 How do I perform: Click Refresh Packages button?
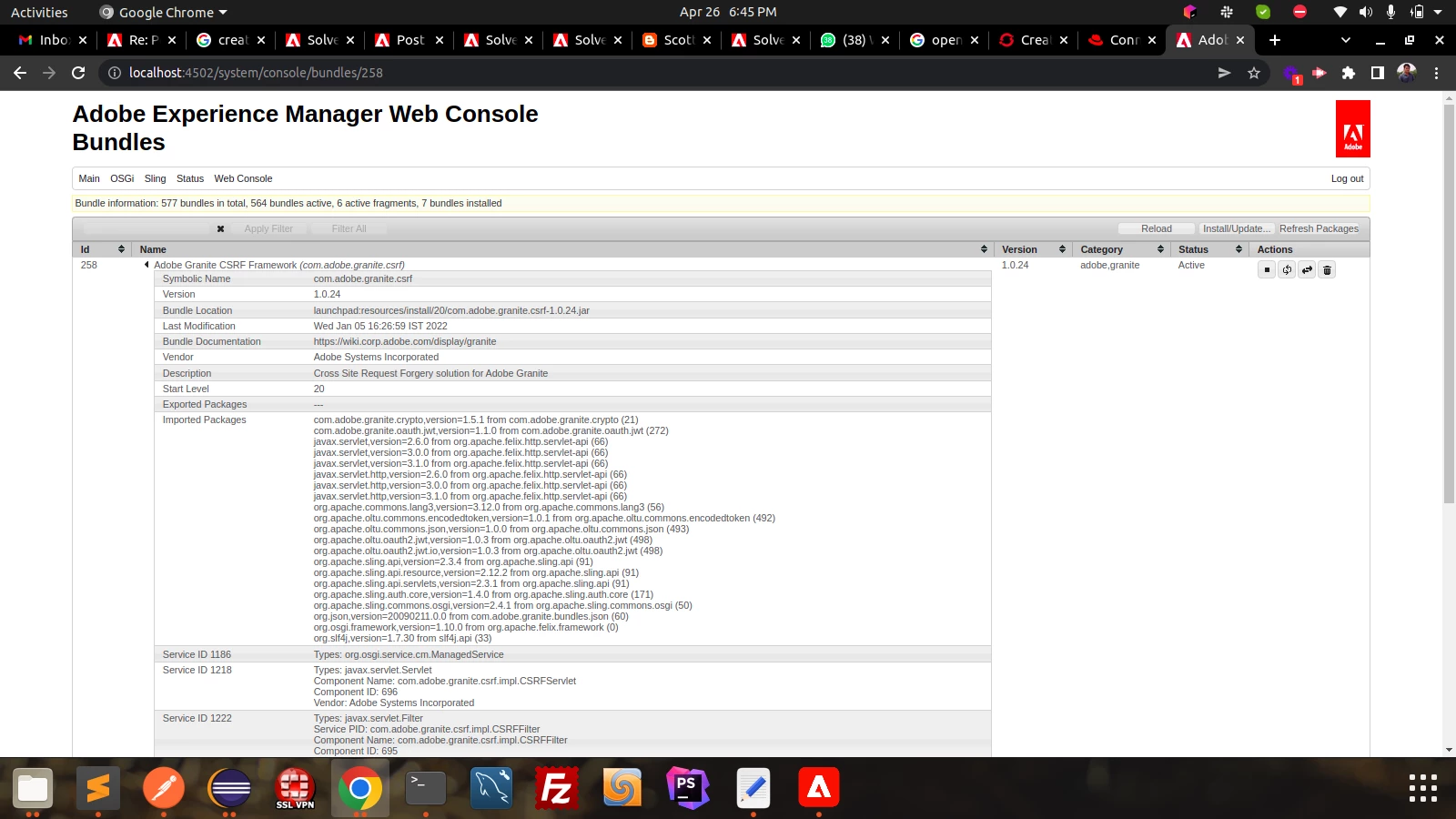coord(1319,229)
